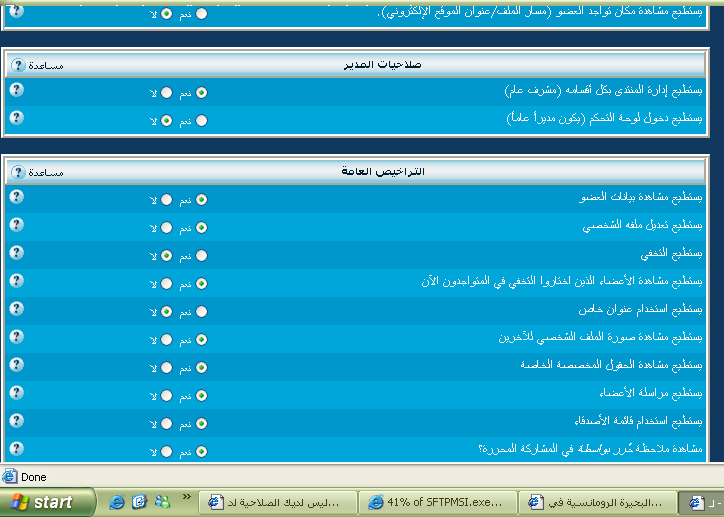
Task: Launch Internet Explorer from quick launch bar
Action: tap(117, 501)
